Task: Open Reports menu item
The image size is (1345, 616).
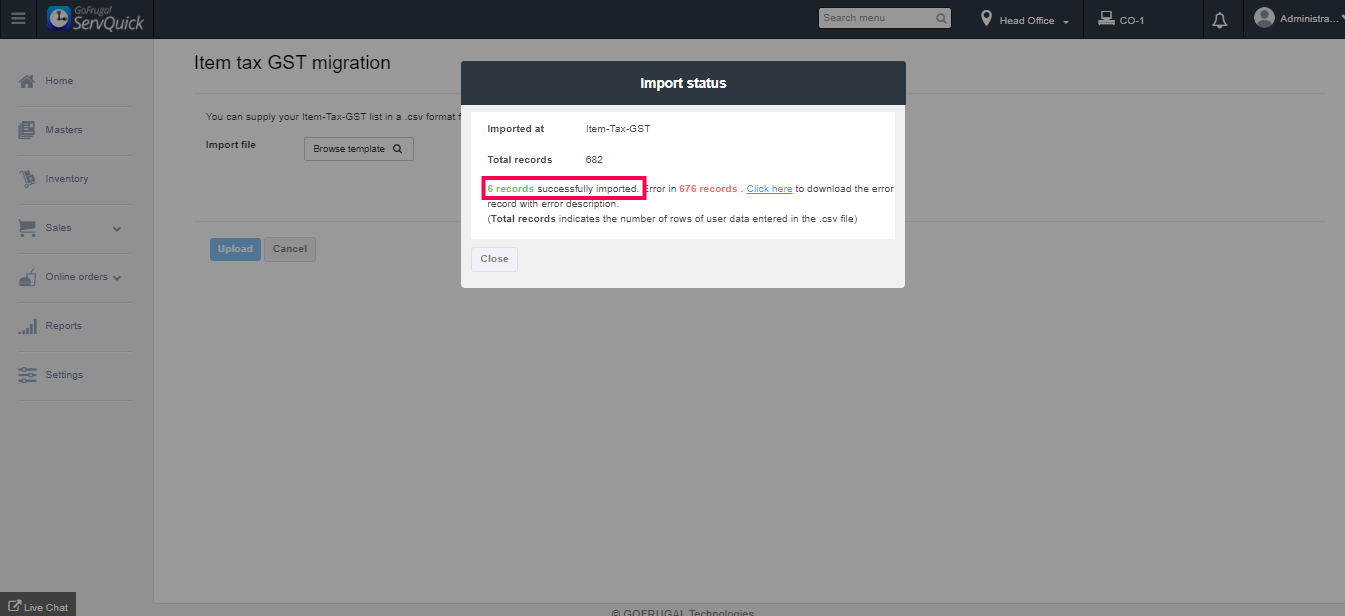Action: pos(63,326)
